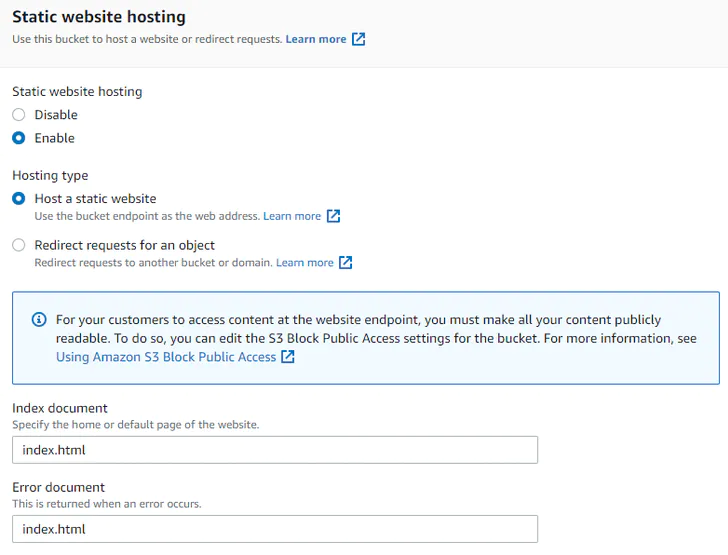Click the Index document field label
This screenshot has height=555, width=728.
(60, 408)
